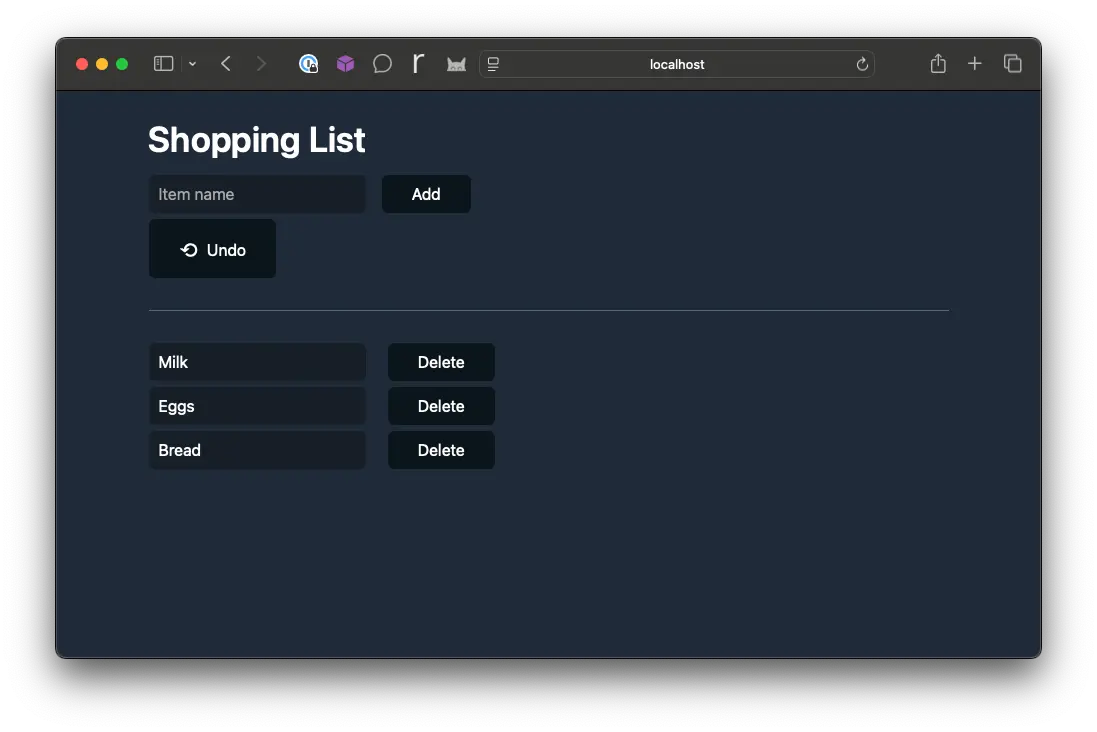Click the letter r extension icon
Image resolution: width=1097 pixels, height=732 pixels.
[x=418, y=64]
